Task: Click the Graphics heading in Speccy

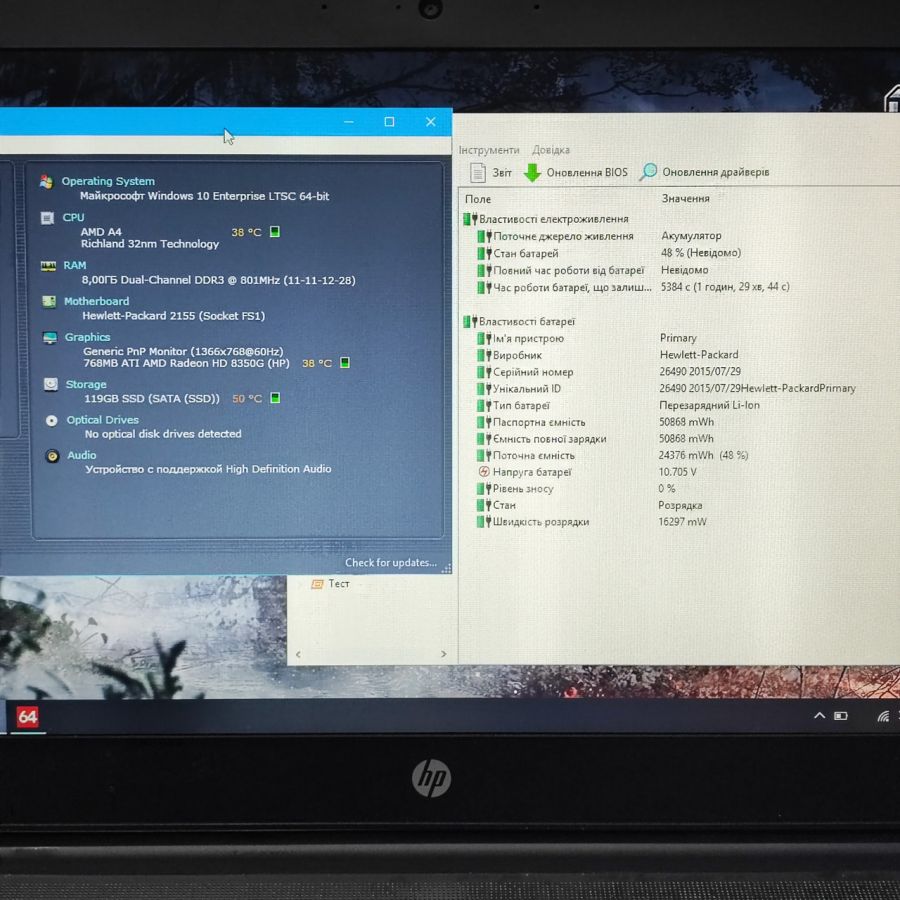Action: click(87, 337)
